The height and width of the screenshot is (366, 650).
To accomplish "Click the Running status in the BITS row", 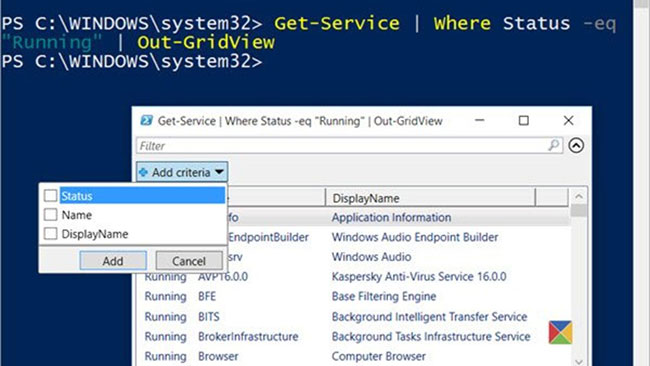I will [165, 317].
